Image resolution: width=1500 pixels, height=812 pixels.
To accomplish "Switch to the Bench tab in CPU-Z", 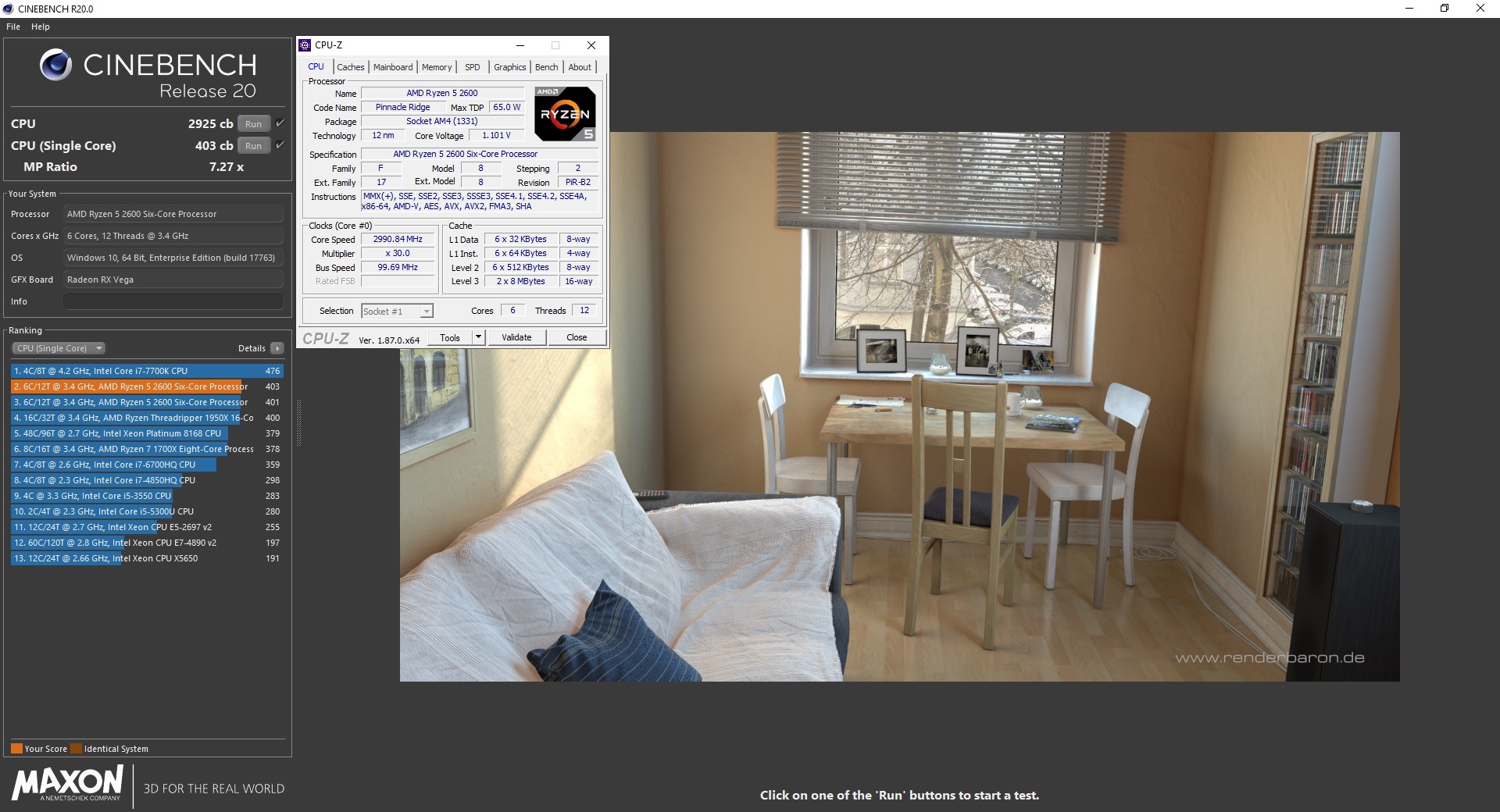I will pos(546,67).
